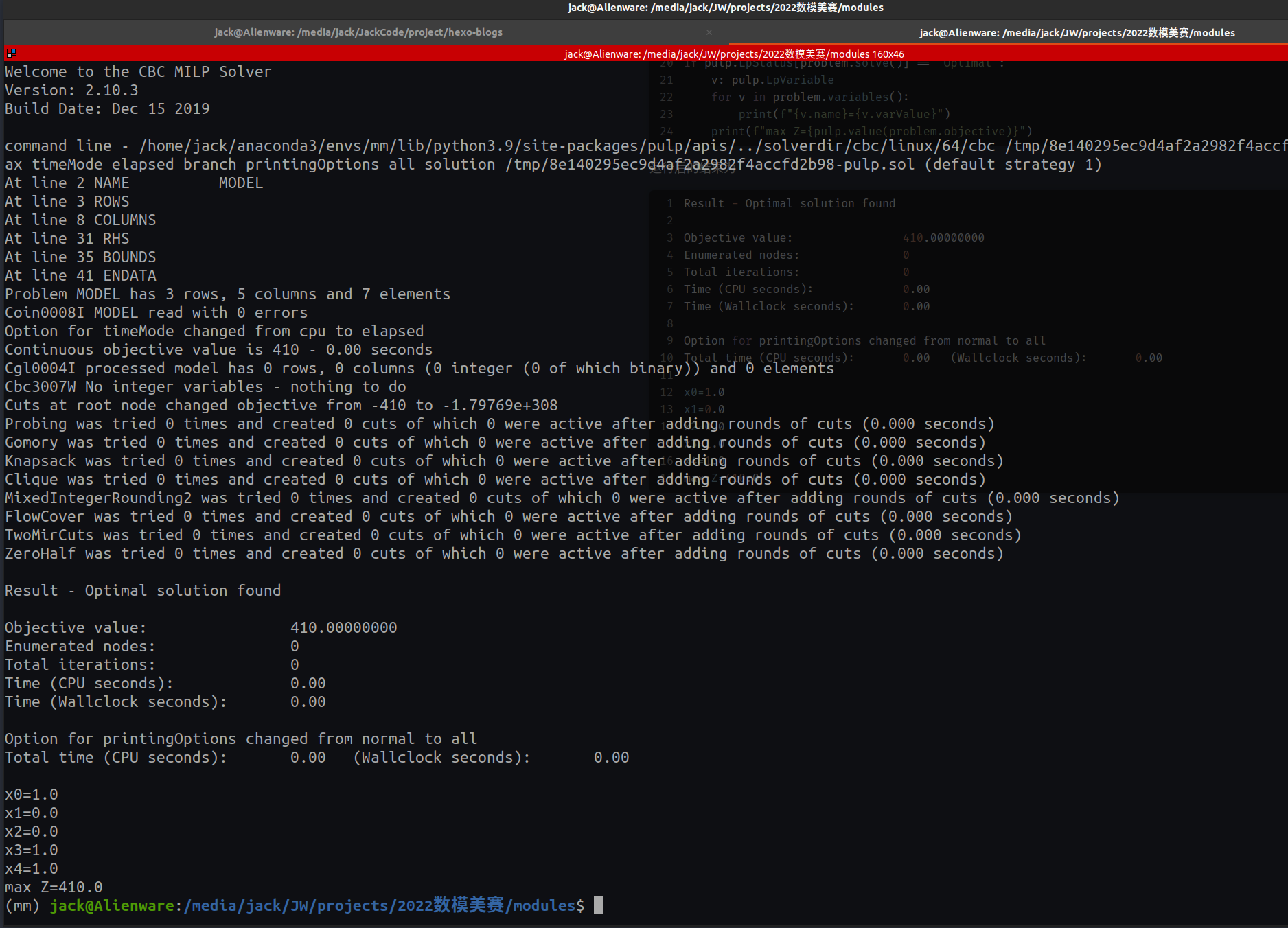Screen dimensions: 1288x928
Task: Click the 'Build Date: Dec 15 2019' line
Action: (x=107, y=109)
